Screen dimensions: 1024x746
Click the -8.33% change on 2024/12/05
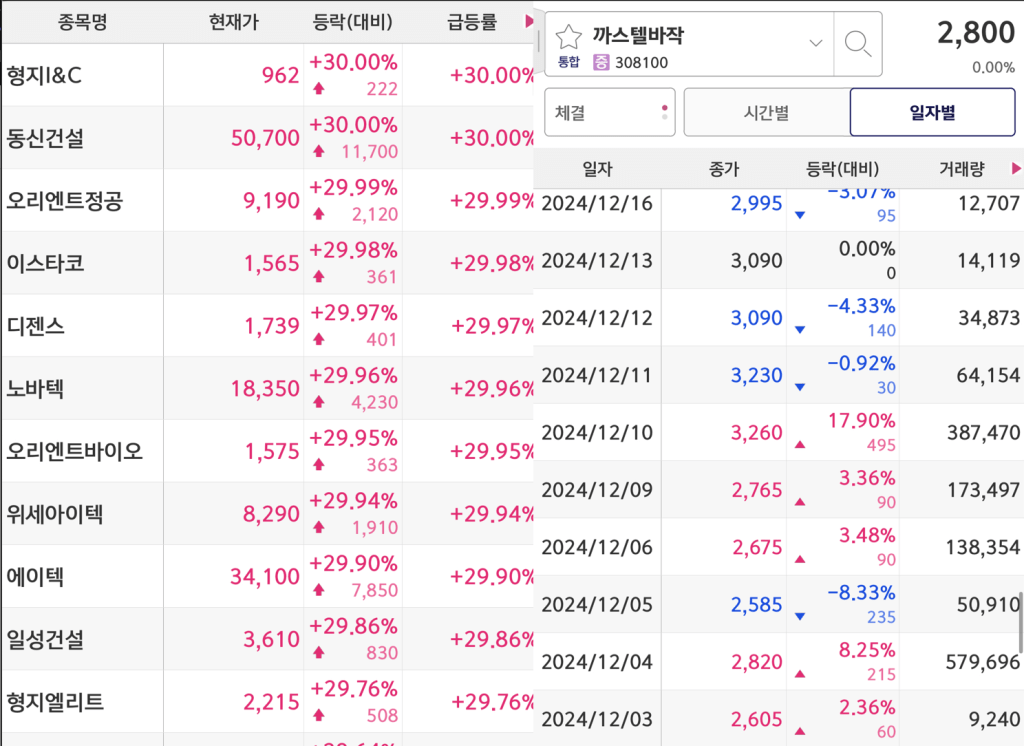coord(861,593)
